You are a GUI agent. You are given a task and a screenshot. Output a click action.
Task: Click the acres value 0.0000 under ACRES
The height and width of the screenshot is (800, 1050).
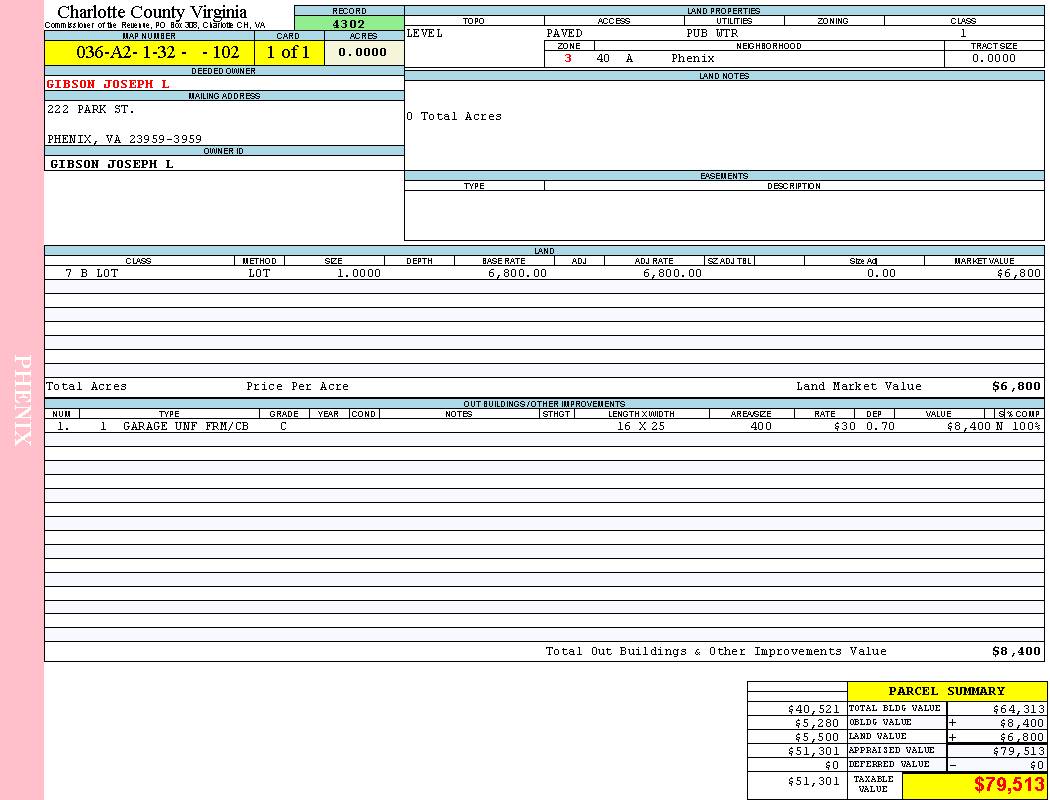point(363,52)
